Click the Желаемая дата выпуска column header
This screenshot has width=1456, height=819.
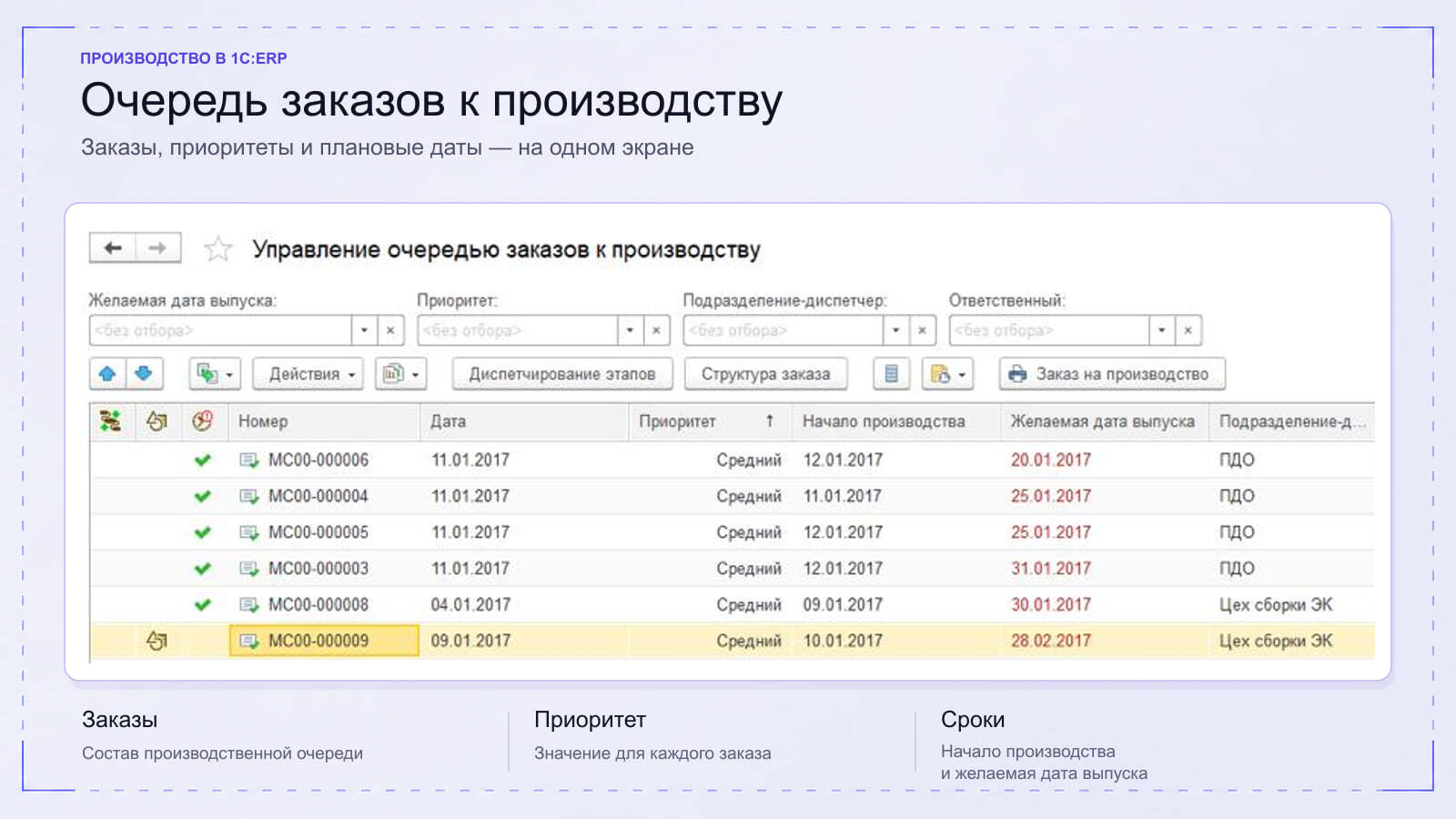click(1104, 421)
